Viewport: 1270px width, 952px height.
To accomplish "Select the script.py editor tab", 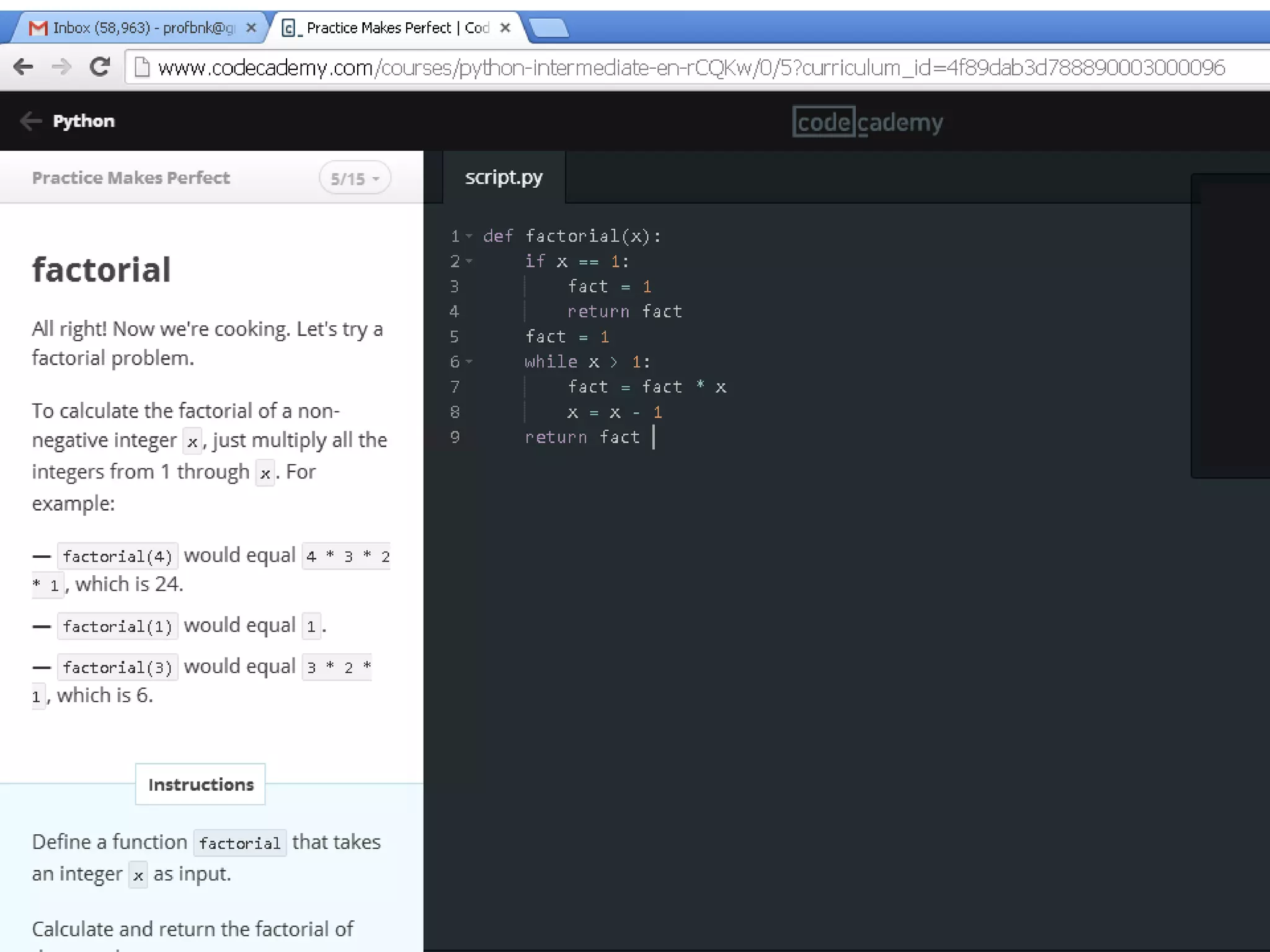I will pyautogui.click(x=504, y=177).
